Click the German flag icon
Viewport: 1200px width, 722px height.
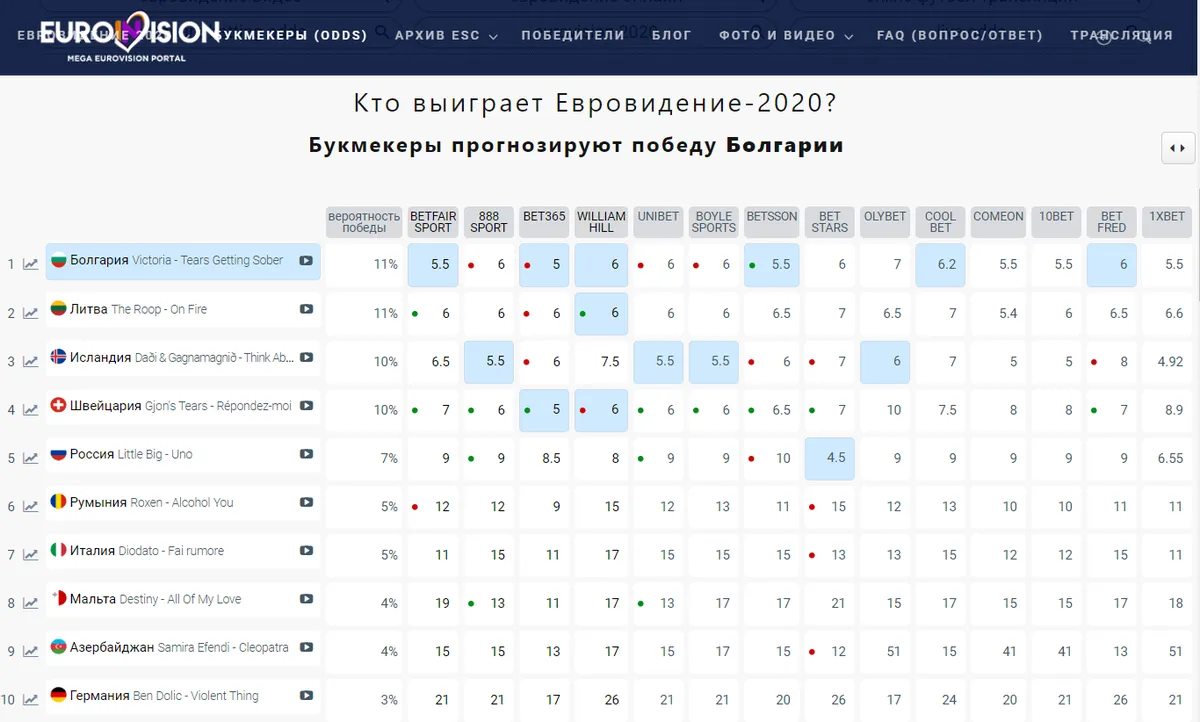tap(58, 696)
